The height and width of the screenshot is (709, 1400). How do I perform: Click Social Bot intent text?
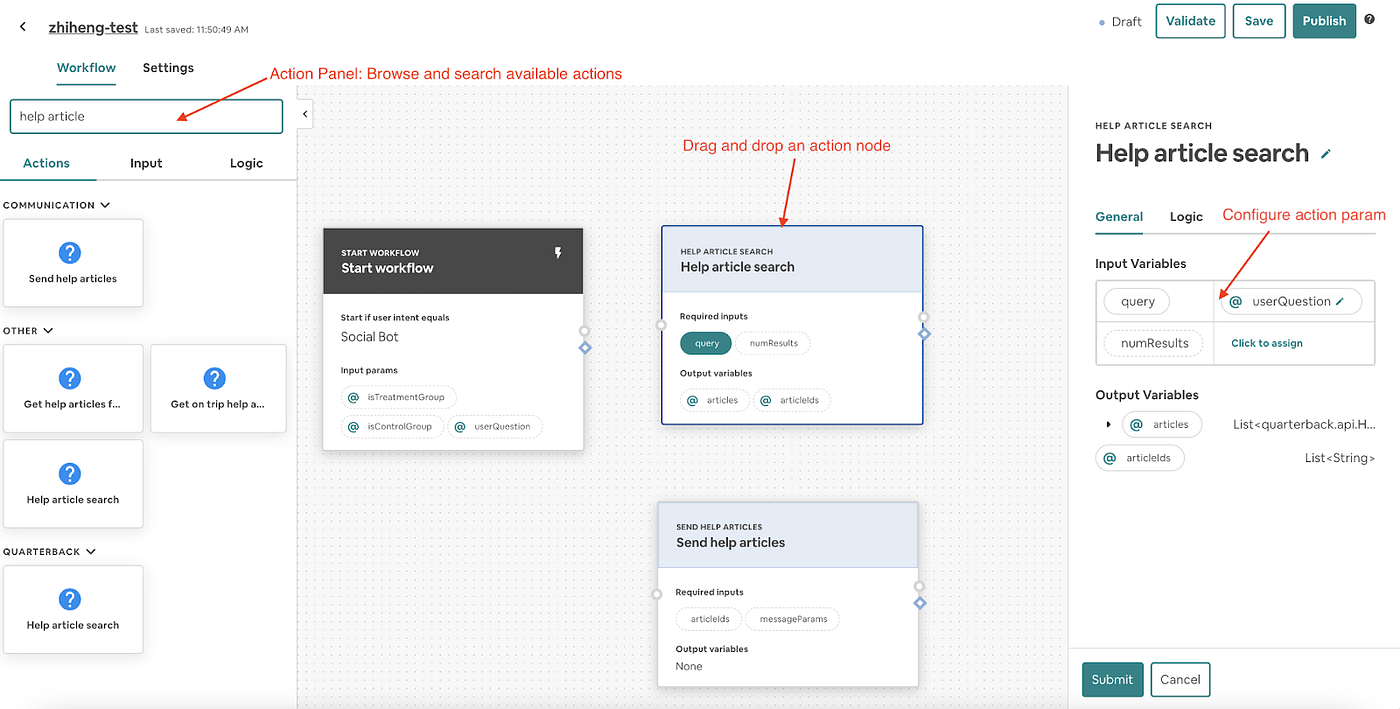(x=370, y=337)
